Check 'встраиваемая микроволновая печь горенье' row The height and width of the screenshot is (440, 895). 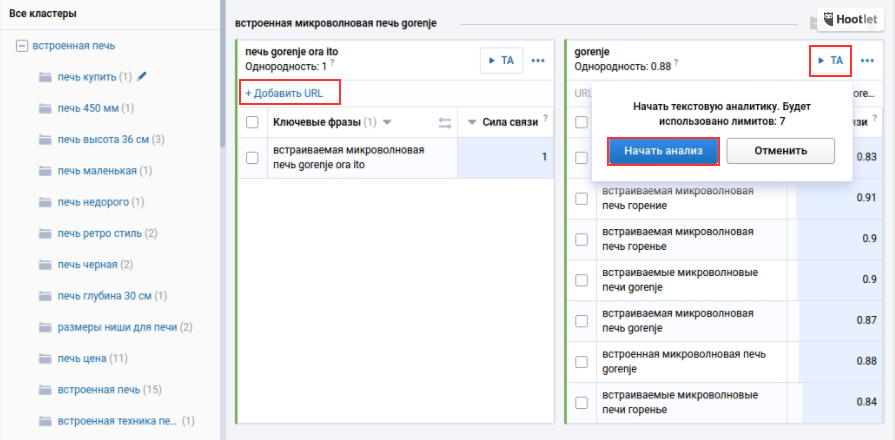coord(581,239)
